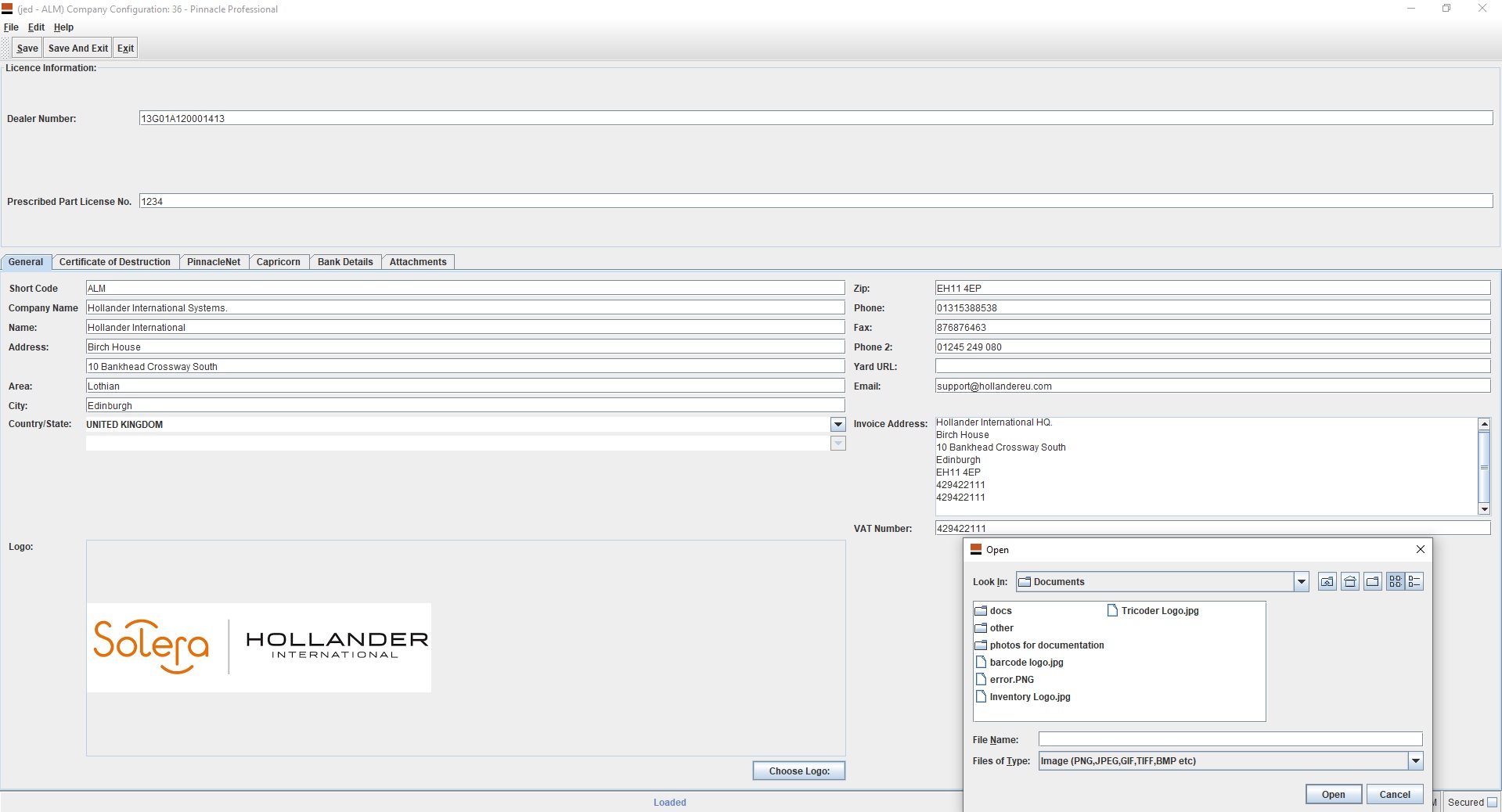Select the 'other' folder
Screen dimensions: 1502x812
tap(994, 627)
